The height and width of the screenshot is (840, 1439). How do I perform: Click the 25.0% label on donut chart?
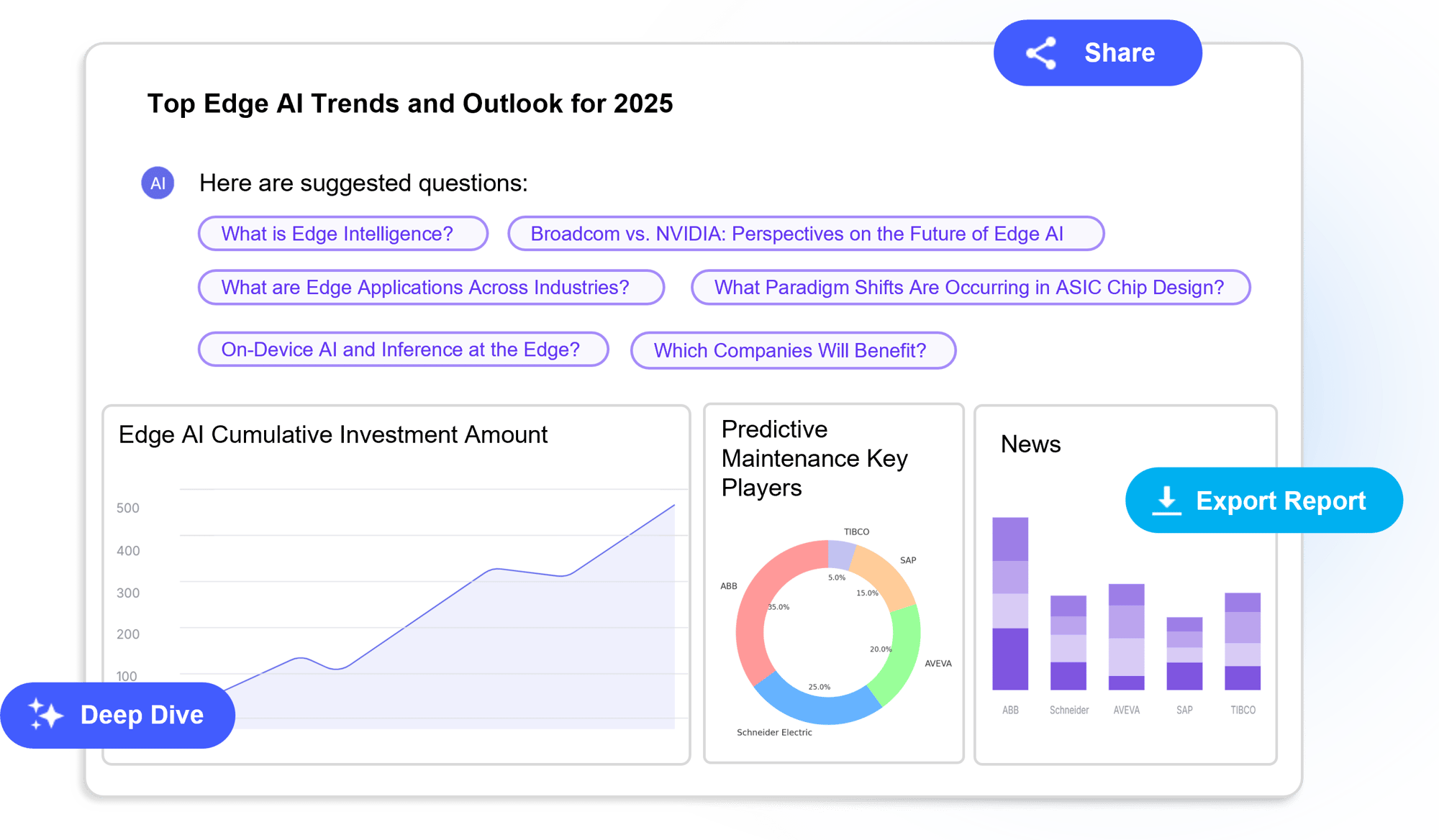820,687
